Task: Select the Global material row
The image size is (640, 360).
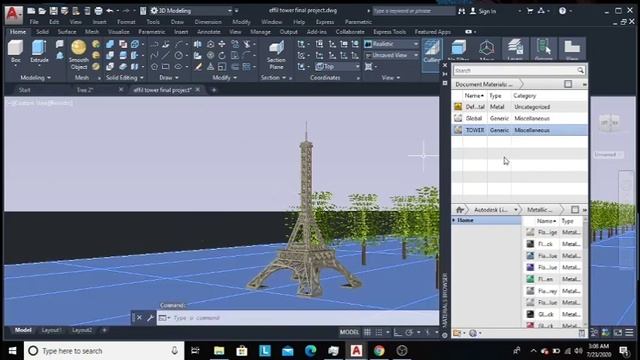Action: [520, 118]
